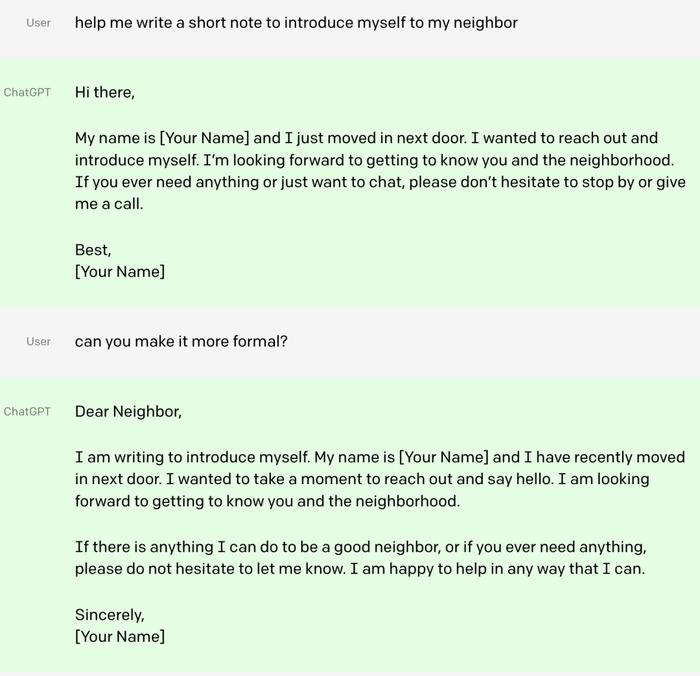Click the line 'introduce myself. I'm looking forward'
This screenshot has width=700, height=676.
tap(374, 160)
